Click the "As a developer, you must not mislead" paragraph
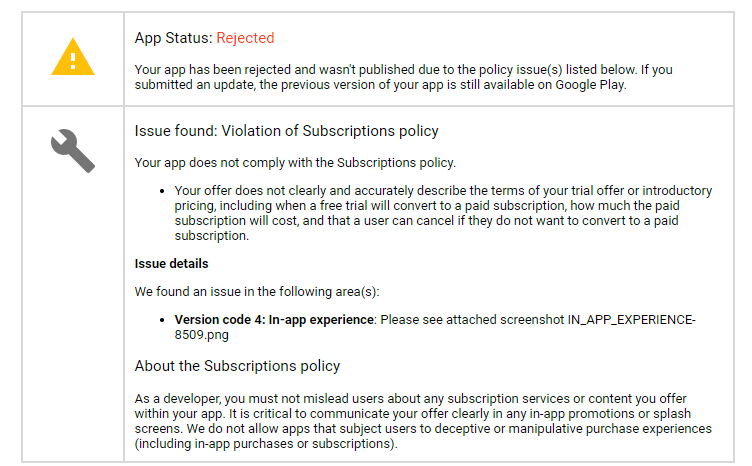 pos(423,421)
